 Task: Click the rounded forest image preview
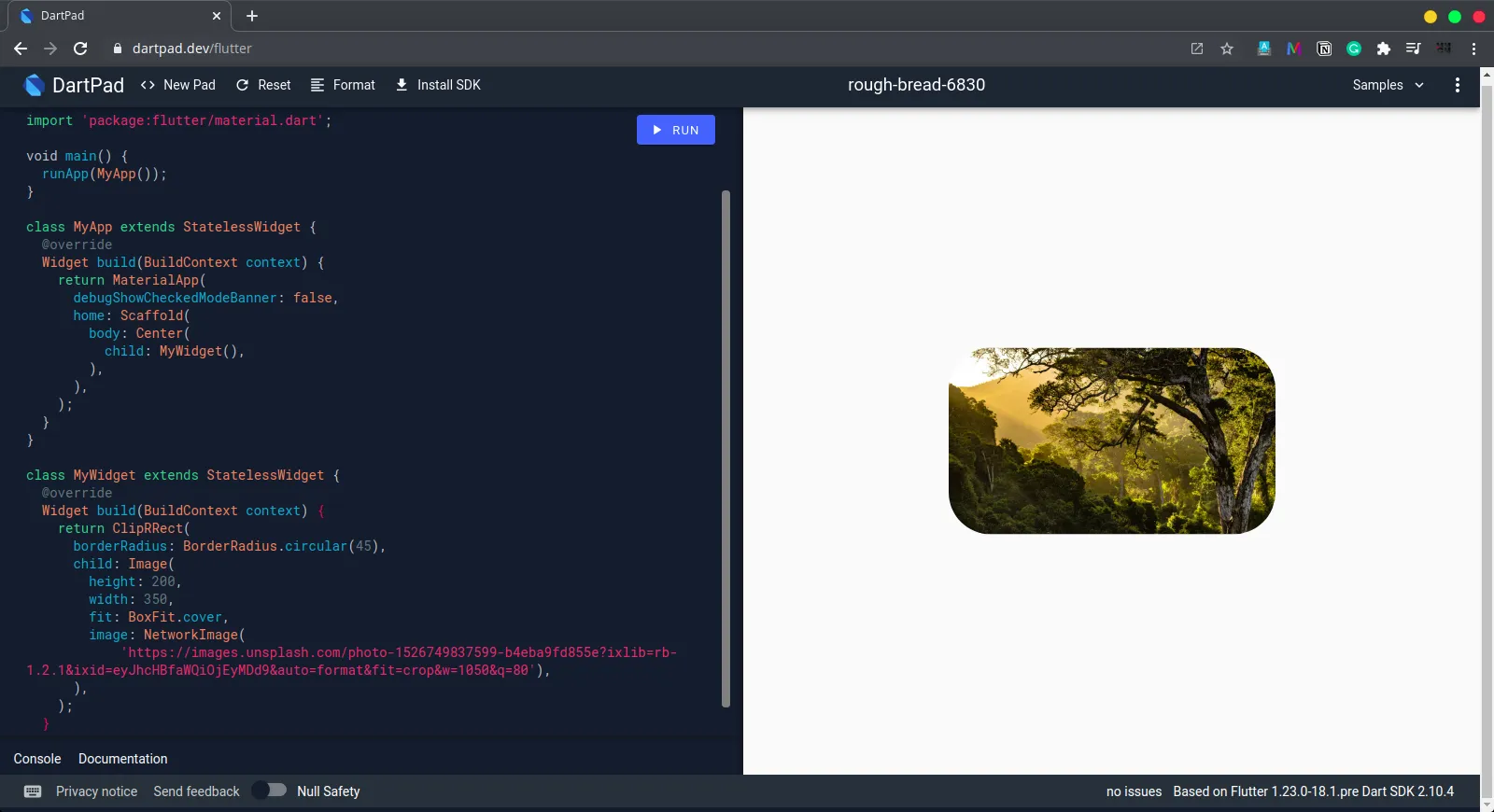1111,441
